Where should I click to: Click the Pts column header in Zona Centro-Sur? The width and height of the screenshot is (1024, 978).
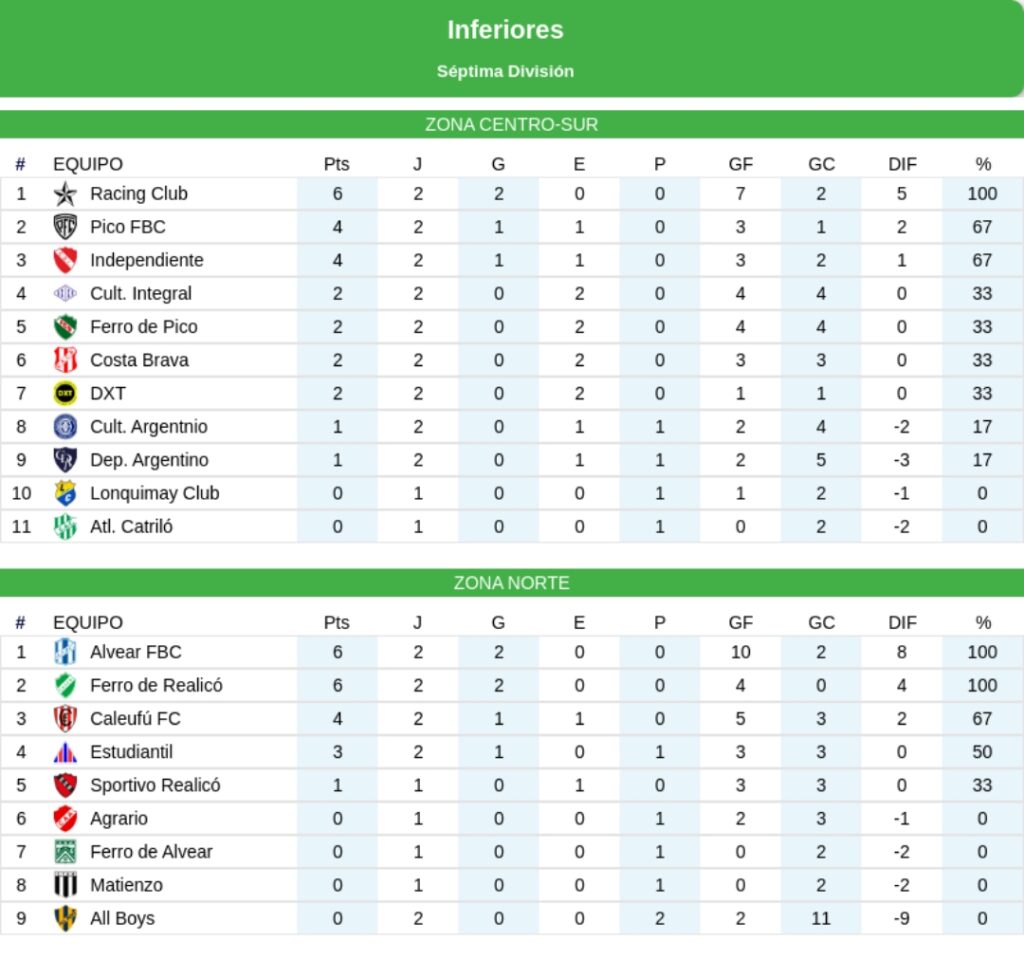(x=337, y=164)
